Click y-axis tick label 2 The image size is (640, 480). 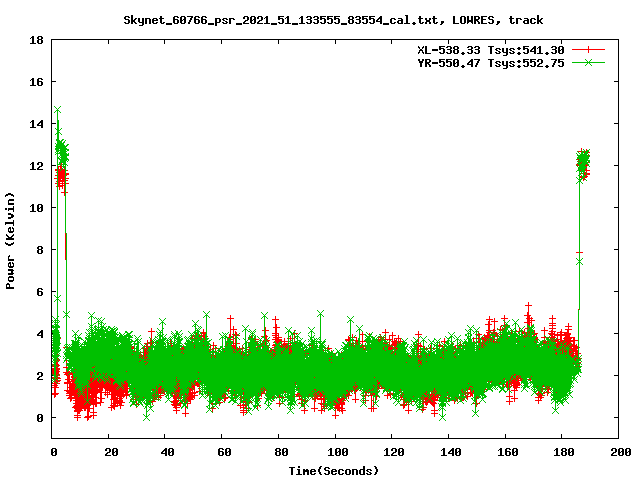coord(40,376)
